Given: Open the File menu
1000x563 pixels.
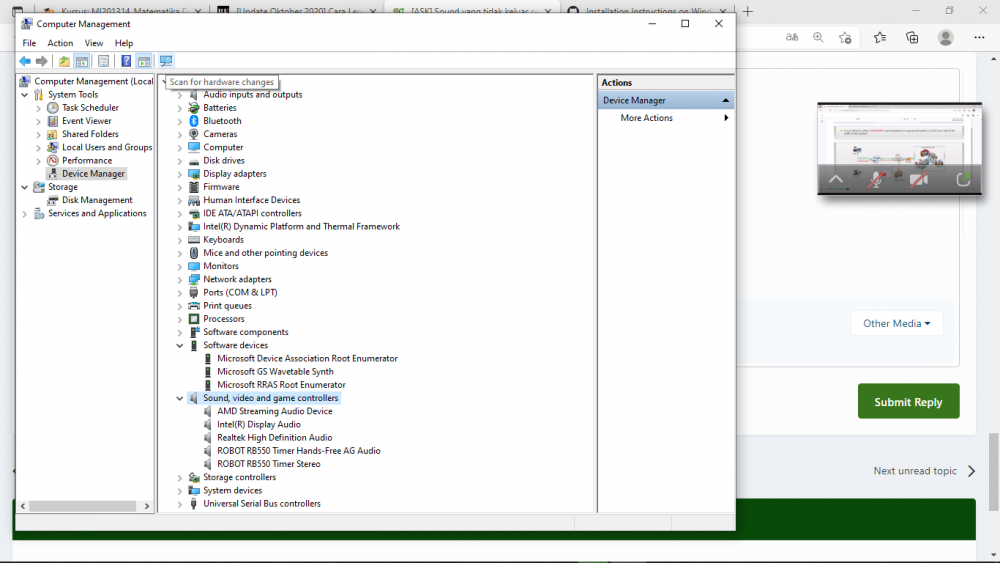Looking at the screenshot, I should (x=29, y=43).
